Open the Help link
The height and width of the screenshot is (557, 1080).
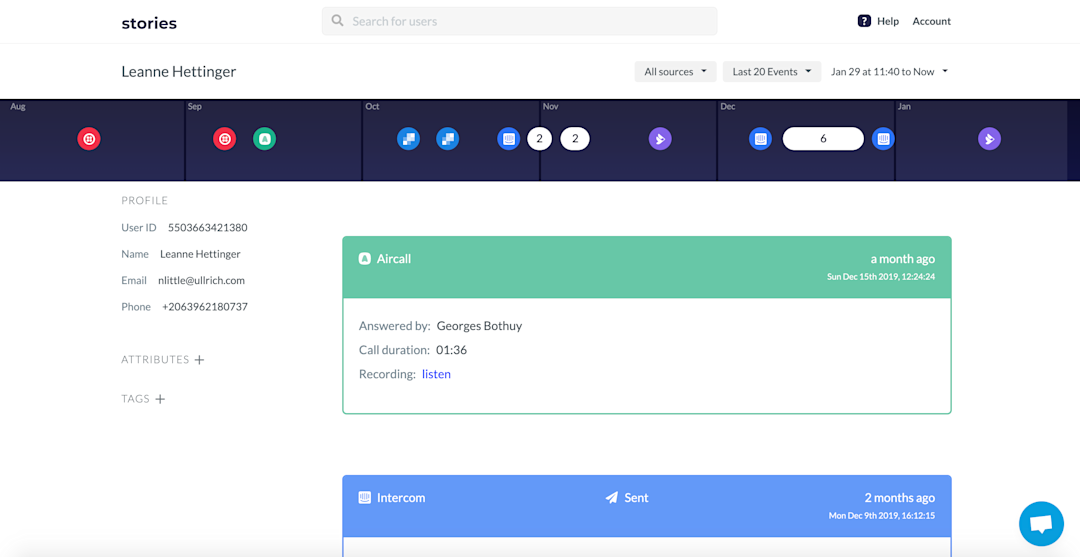pyautogui.click(x=888, y=21)
